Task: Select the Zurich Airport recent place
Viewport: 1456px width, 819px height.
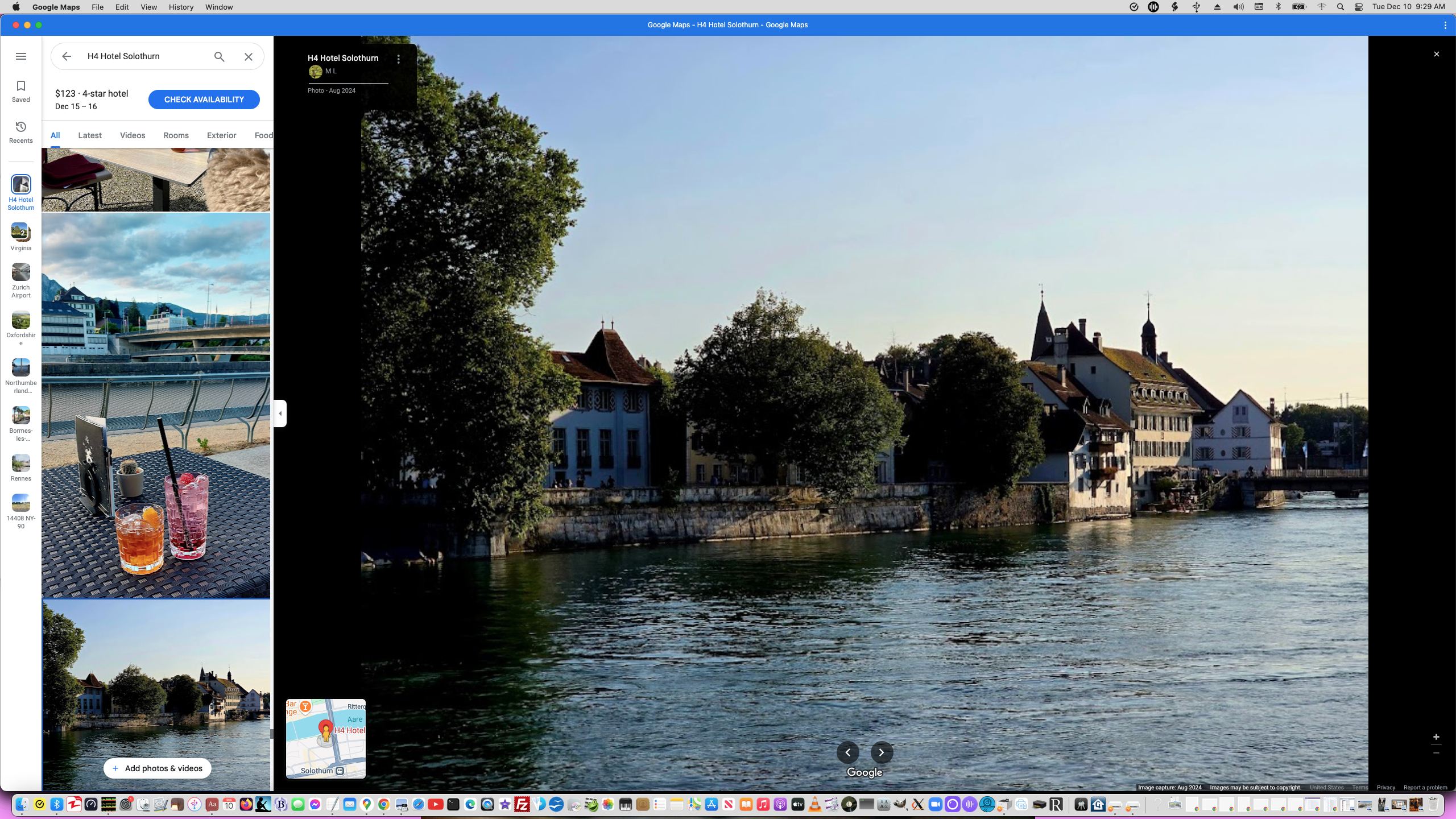Action: click(x=21, y=273)
